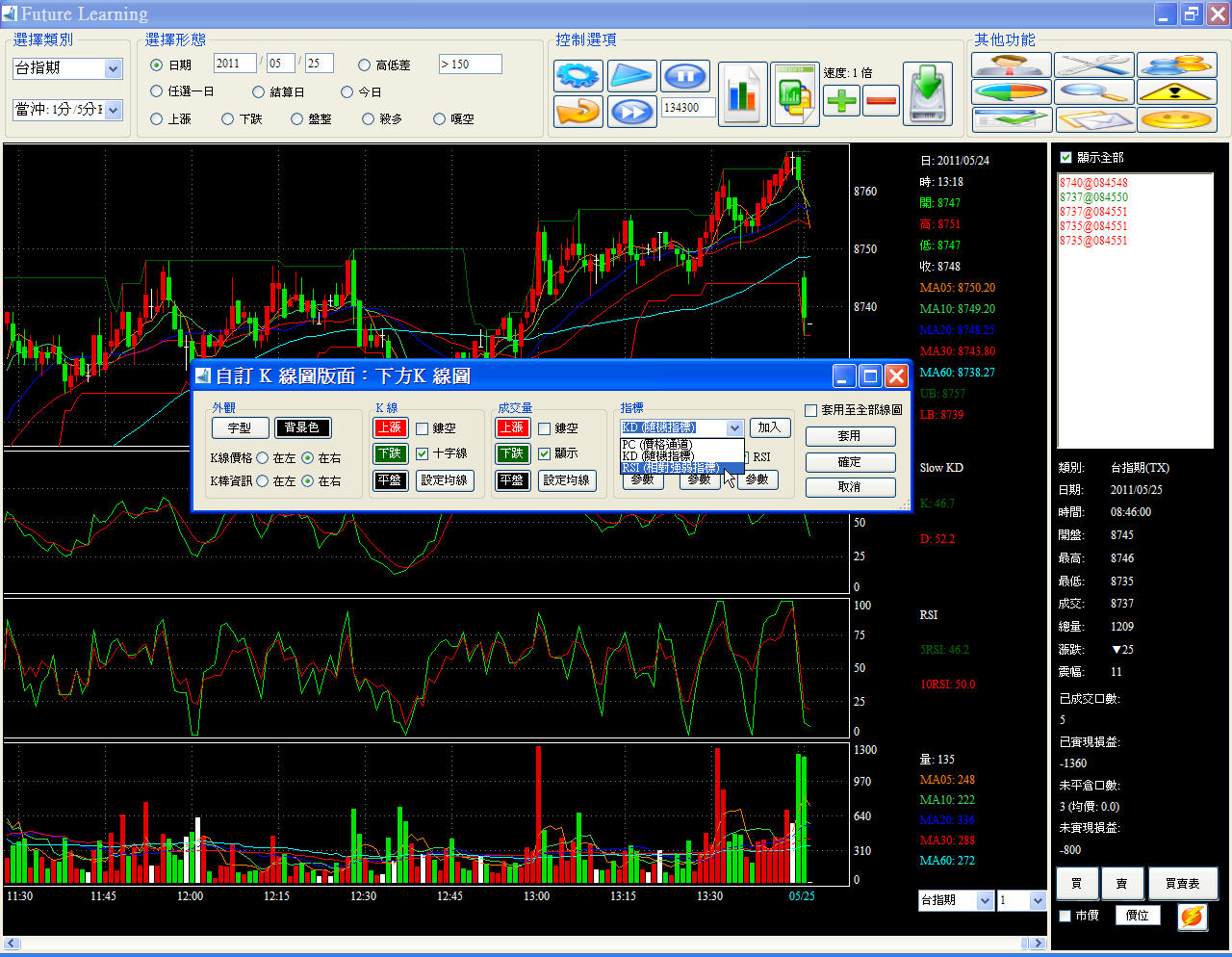Viewport: 1232px width, 957px height.
Task: Enable the 市價 checkbox
Action: pos(1065,916)
